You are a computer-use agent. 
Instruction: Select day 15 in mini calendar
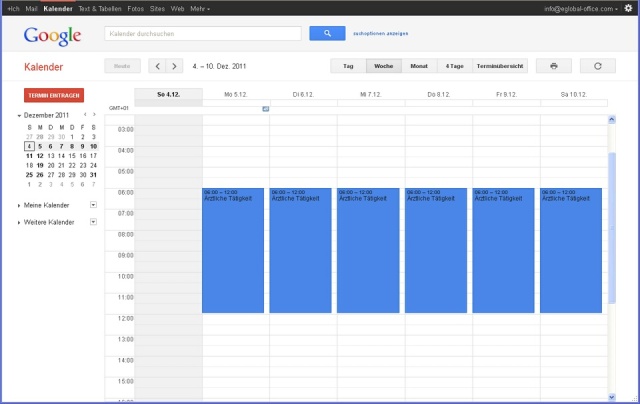(72, 156)
